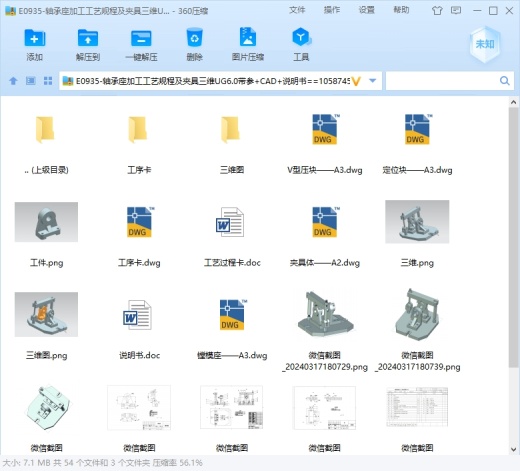The image size is (520, 471).
Task: Select 微信截图_20240317180729.png thumbnail
Action: (x=325, y=314)
